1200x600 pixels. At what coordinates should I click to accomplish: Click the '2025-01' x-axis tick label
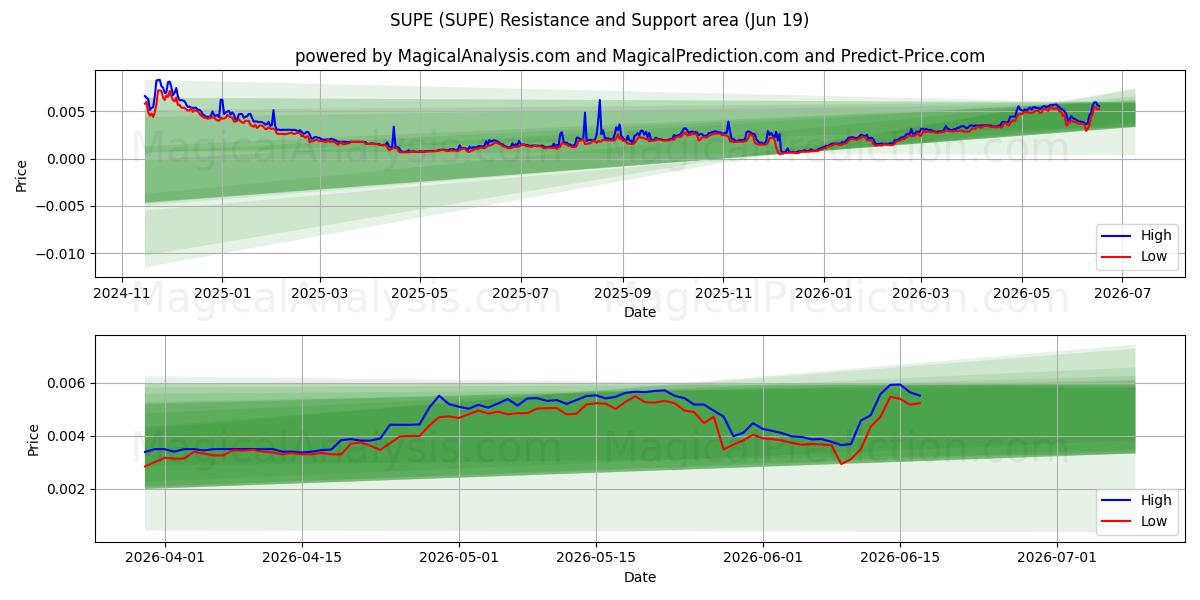click(x=221, y=294)
